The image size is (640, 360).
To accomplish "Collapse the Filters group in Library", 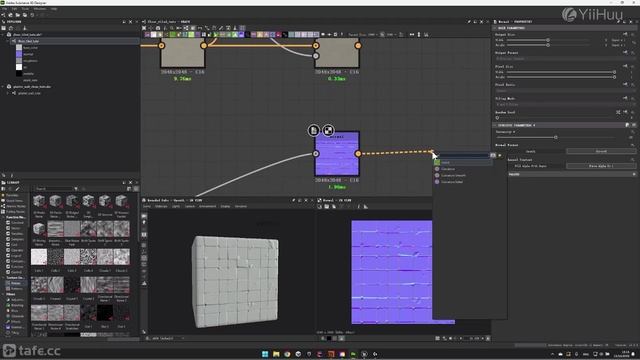I will (x=3, y=294).
